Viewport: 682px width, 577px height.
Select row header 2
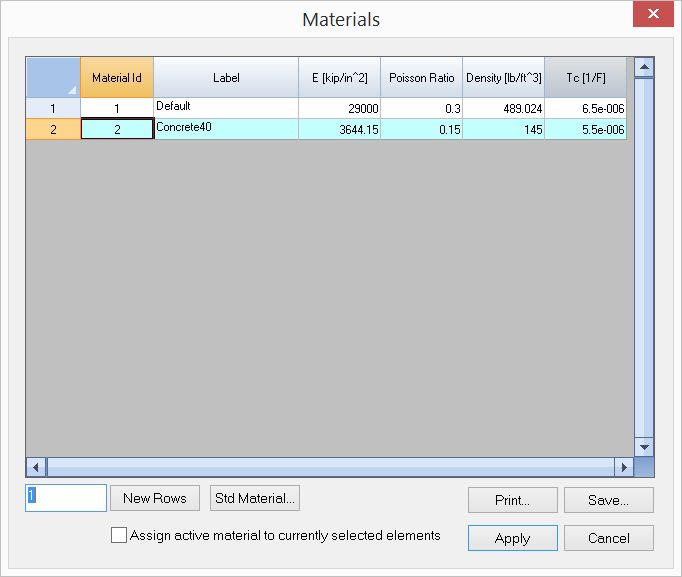coord(53,129)
